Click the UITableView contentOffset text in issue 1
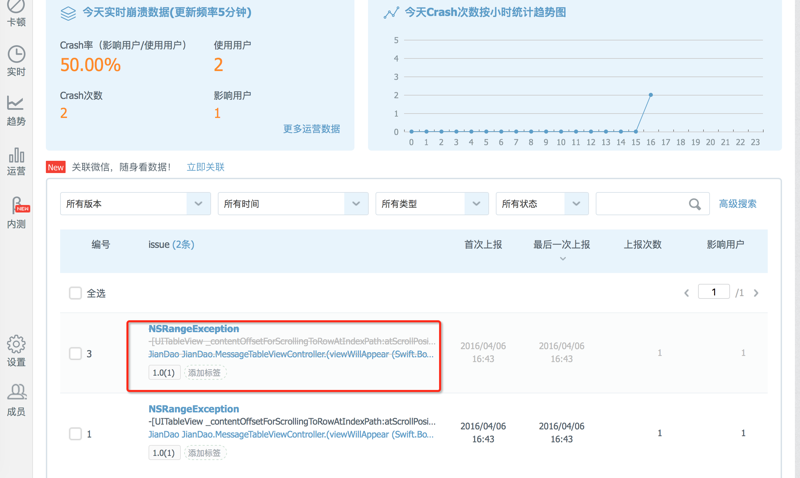This screenshot has height=478, width=800. pyautogui.click(x=292, y=421)
